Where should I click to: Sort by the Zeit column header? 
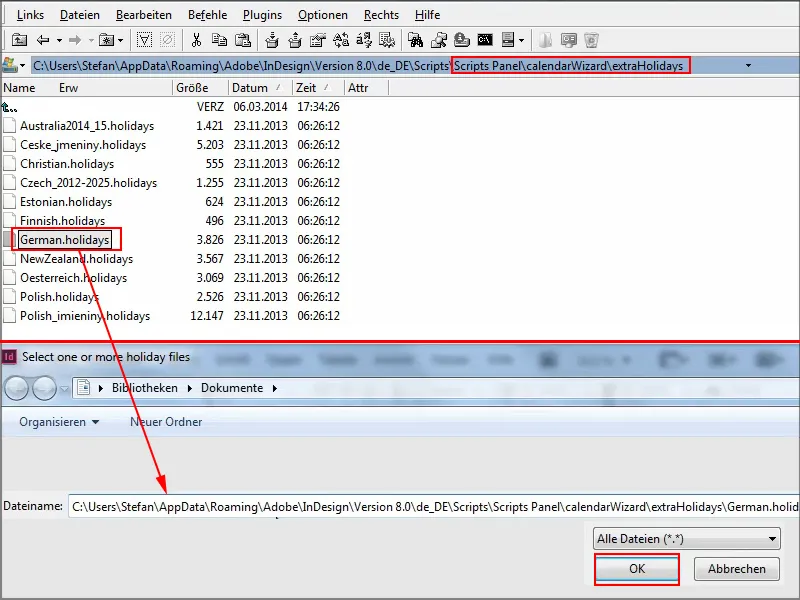[306, 88]
